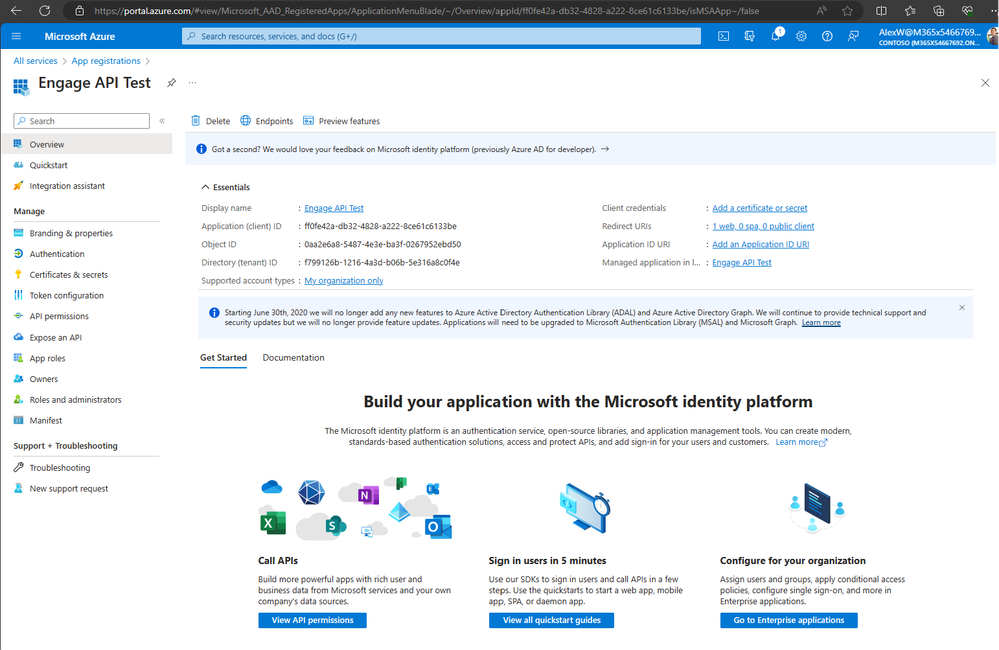Click Add a certificate or secret link
This screenshot has width=999, height=650.
[x=759, y=208]
